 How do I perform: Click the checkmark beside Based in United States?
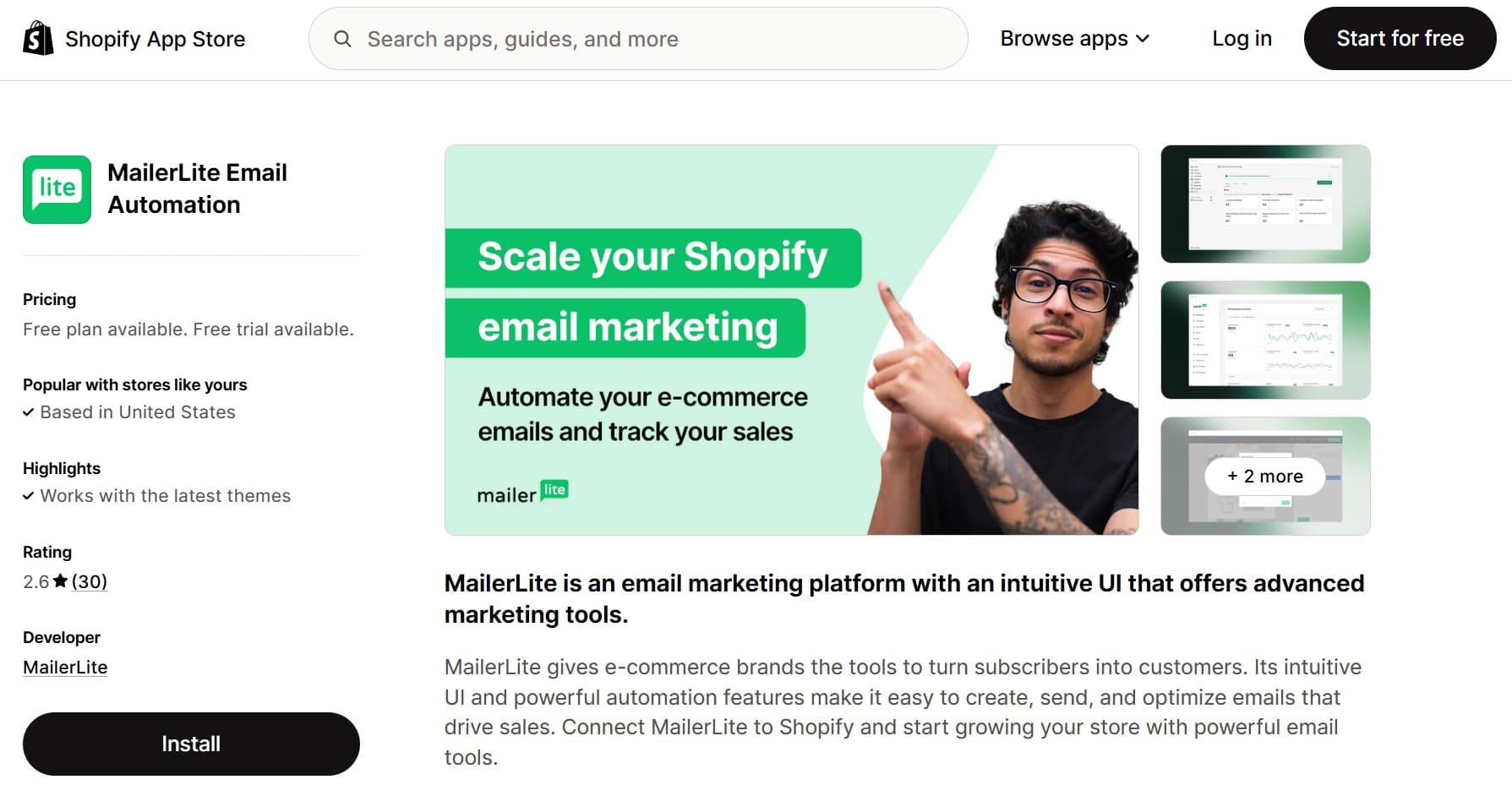point(28,412)
